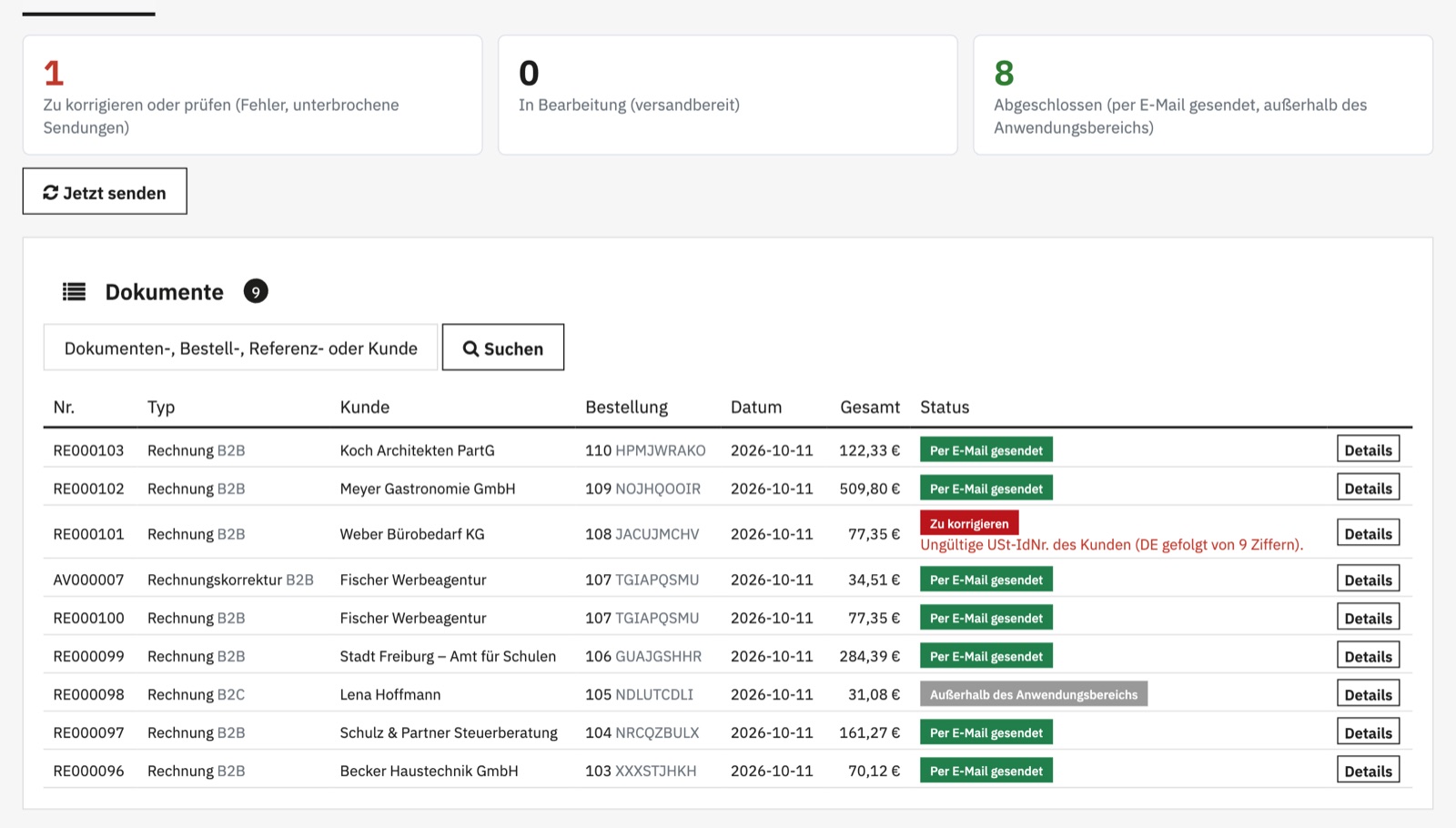Click customer Becker Haustechnik GmbH
Image resolution: width=1456 pixels, height=828 pixels.
click(430, 771)
